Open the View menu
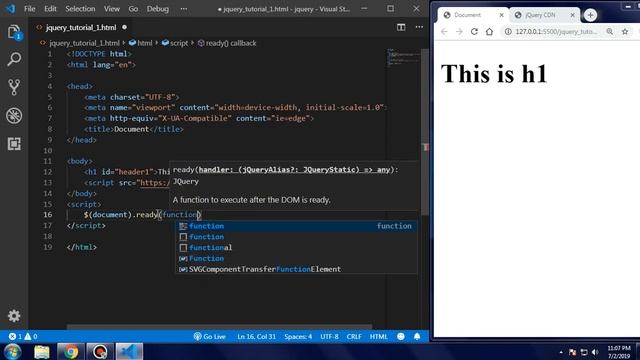The height and width of the screenshot is (360, 640). click(x=111, y=9)
